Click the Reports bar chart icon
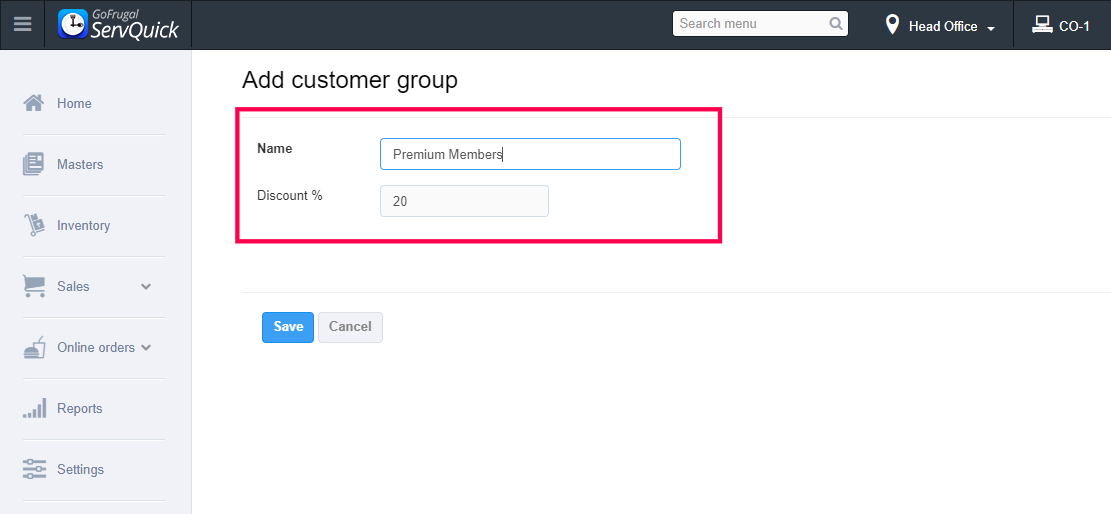The width and height of the screenshot is (1111, 514). [34, 408]
